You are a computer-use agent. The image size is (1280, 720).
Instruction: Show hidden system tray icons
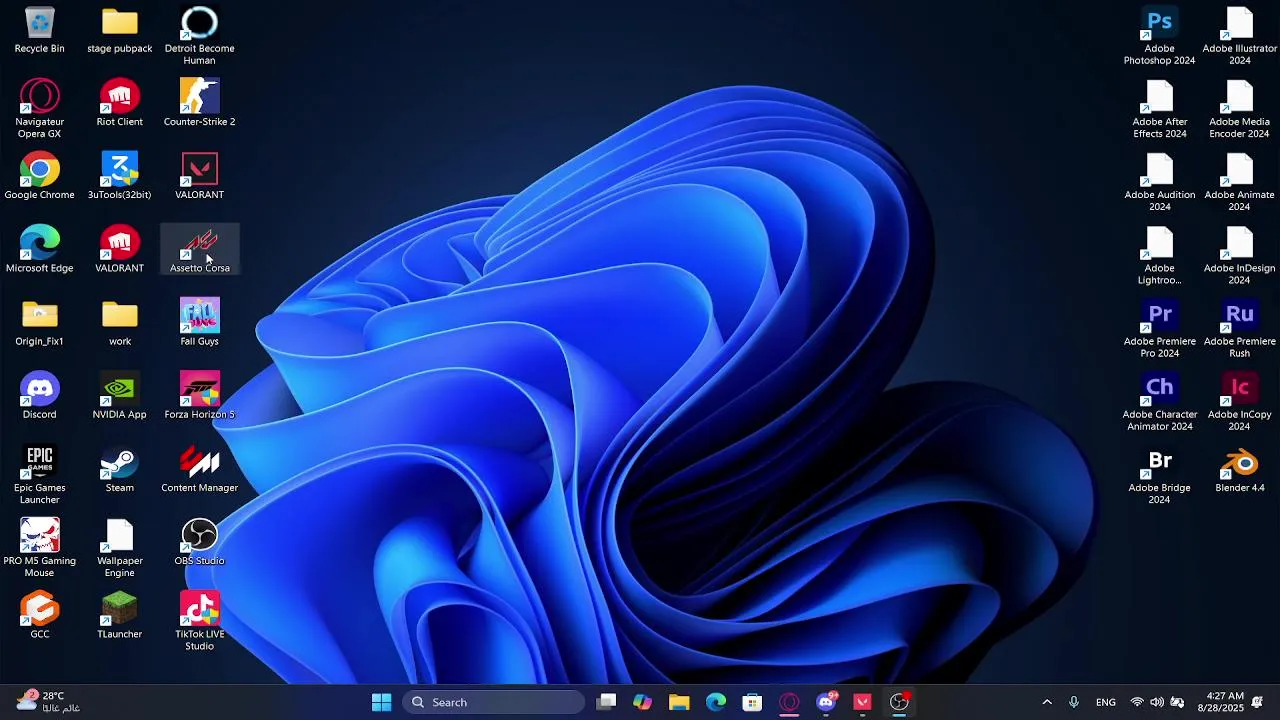click(x=1047, y=702)
